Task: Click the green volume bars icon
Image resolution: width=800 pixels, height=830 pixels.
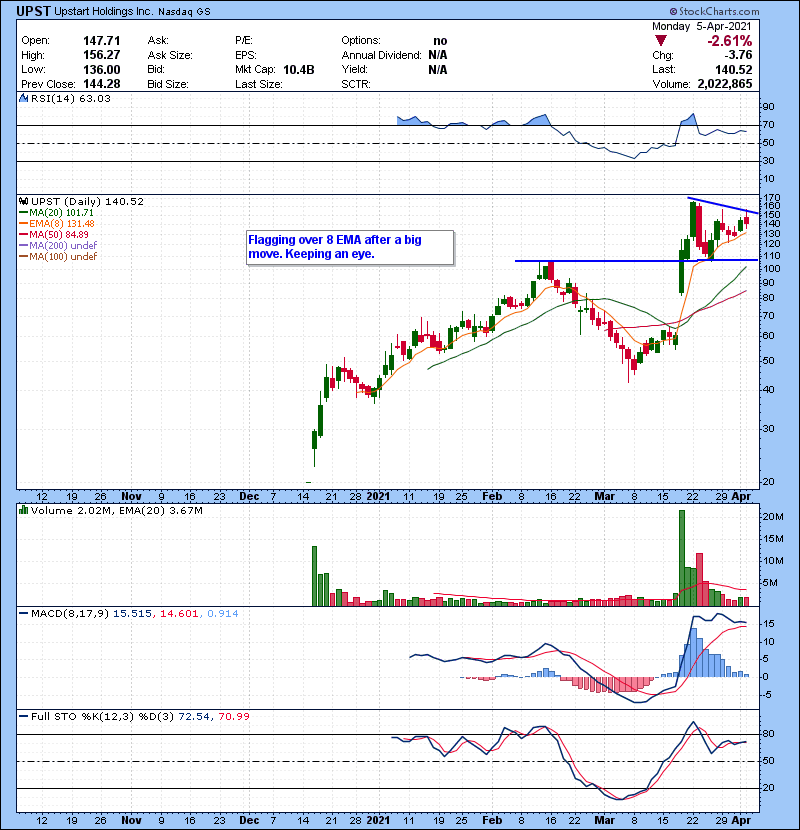Action: [23, 510]
